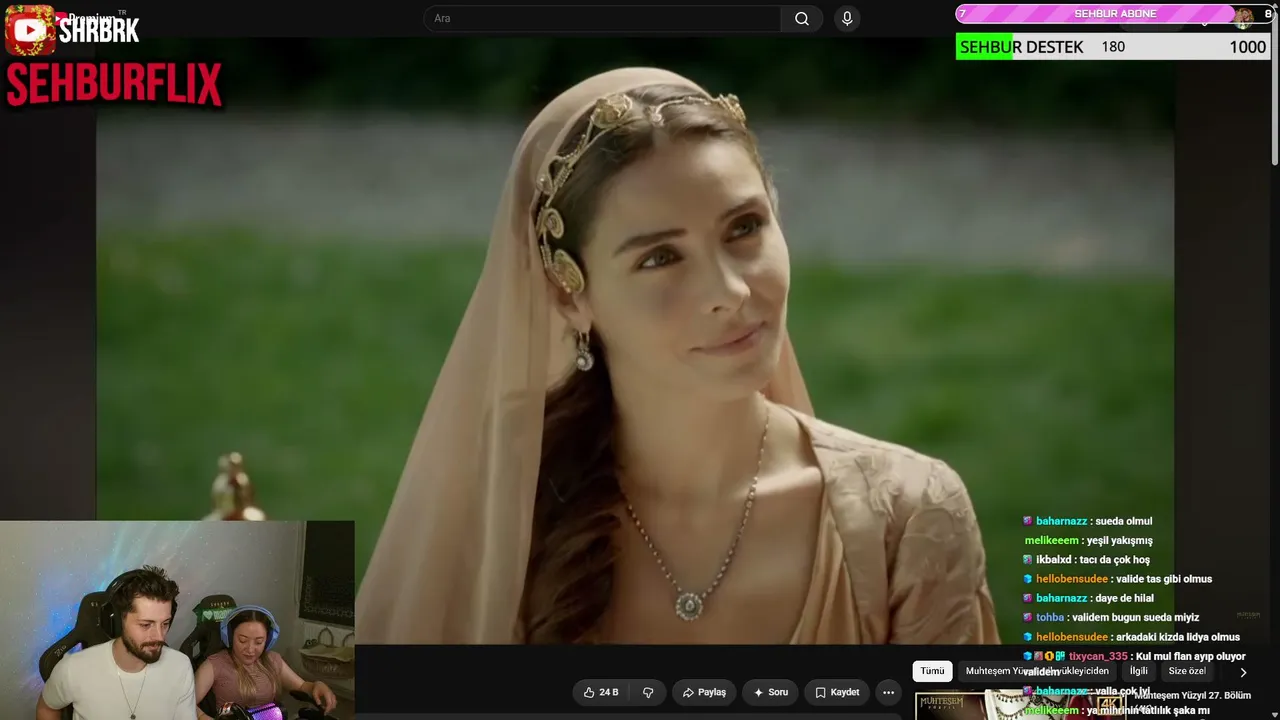This screenshot has height=720, width=1280.
Task: Click chat message "validem bugun sueda miyiz"
Action: [x=1138, y=618]
